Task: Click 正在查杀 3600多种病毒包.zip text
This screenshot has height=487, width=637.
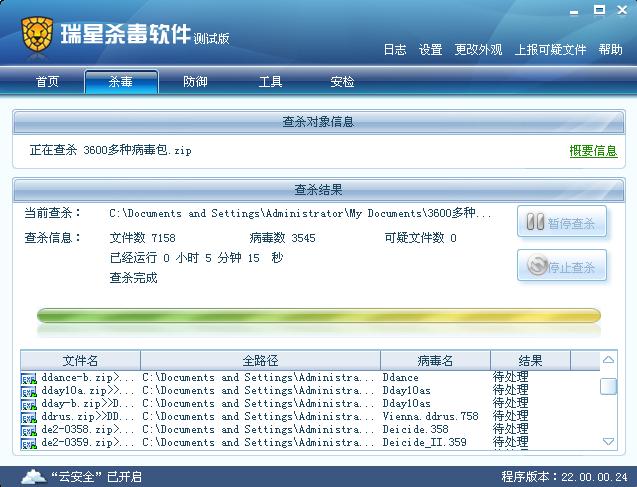Action: click(110, 150)
